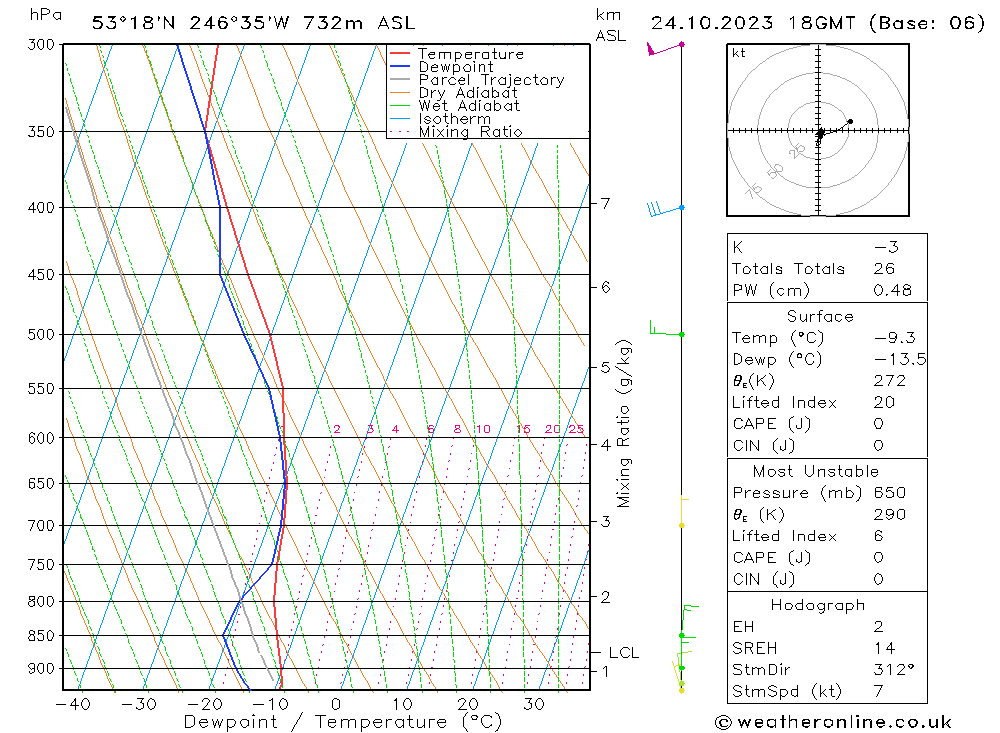
Task: Click the LCL marker label
Action: click(624, 653)
